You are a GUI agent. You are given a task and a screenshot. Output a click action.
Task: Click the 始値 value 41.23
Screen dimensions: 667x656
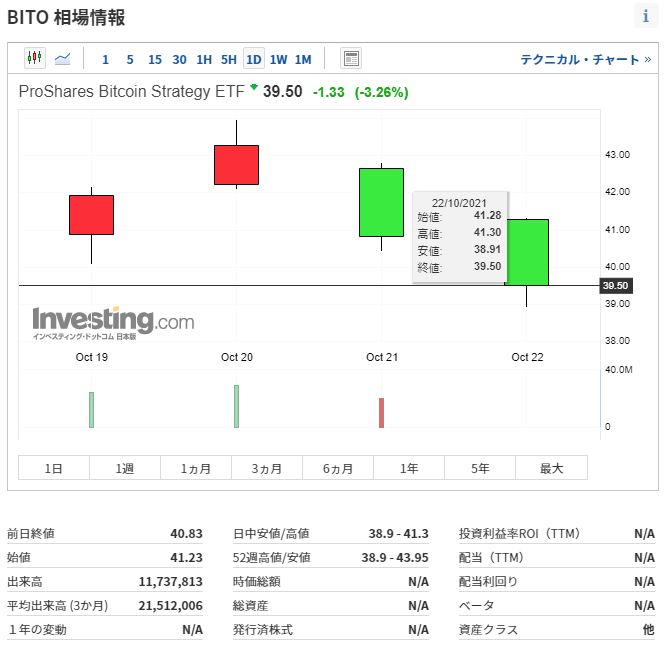click(x=186, y=557)
